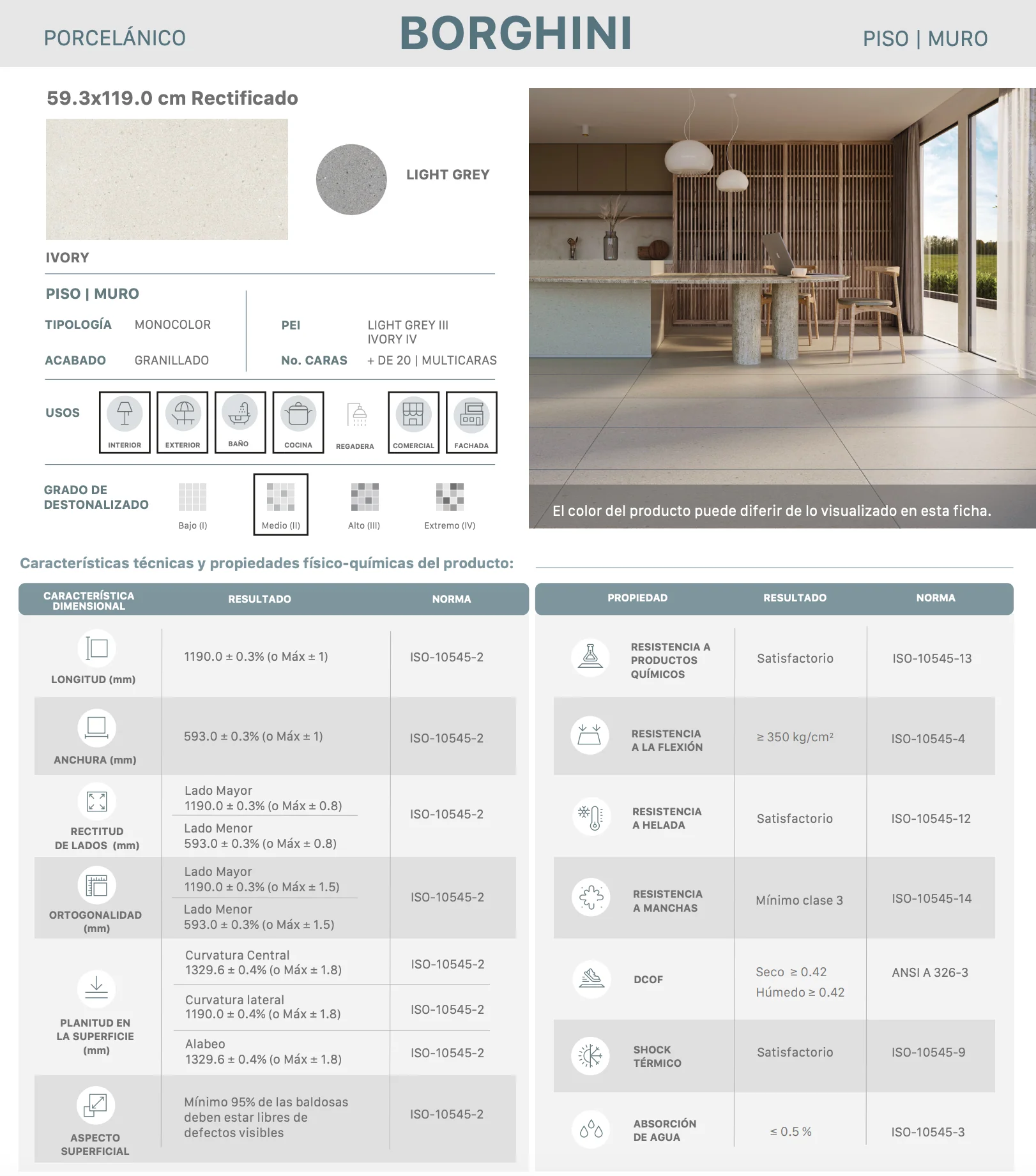Click the PISO | MURO header label

tap(925, 38)
